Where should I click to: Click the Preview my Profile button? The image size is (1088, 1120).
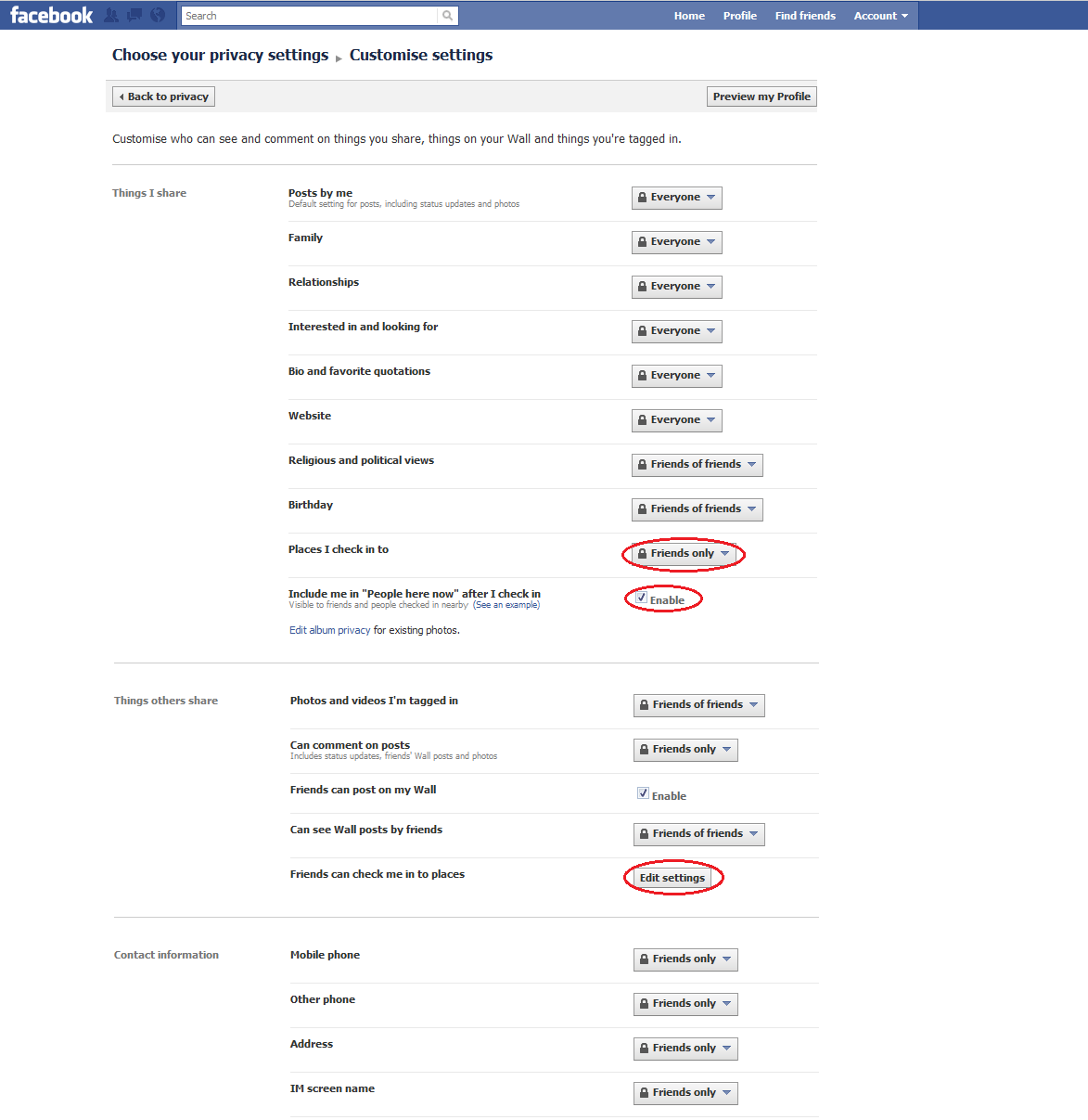(762, 97)
